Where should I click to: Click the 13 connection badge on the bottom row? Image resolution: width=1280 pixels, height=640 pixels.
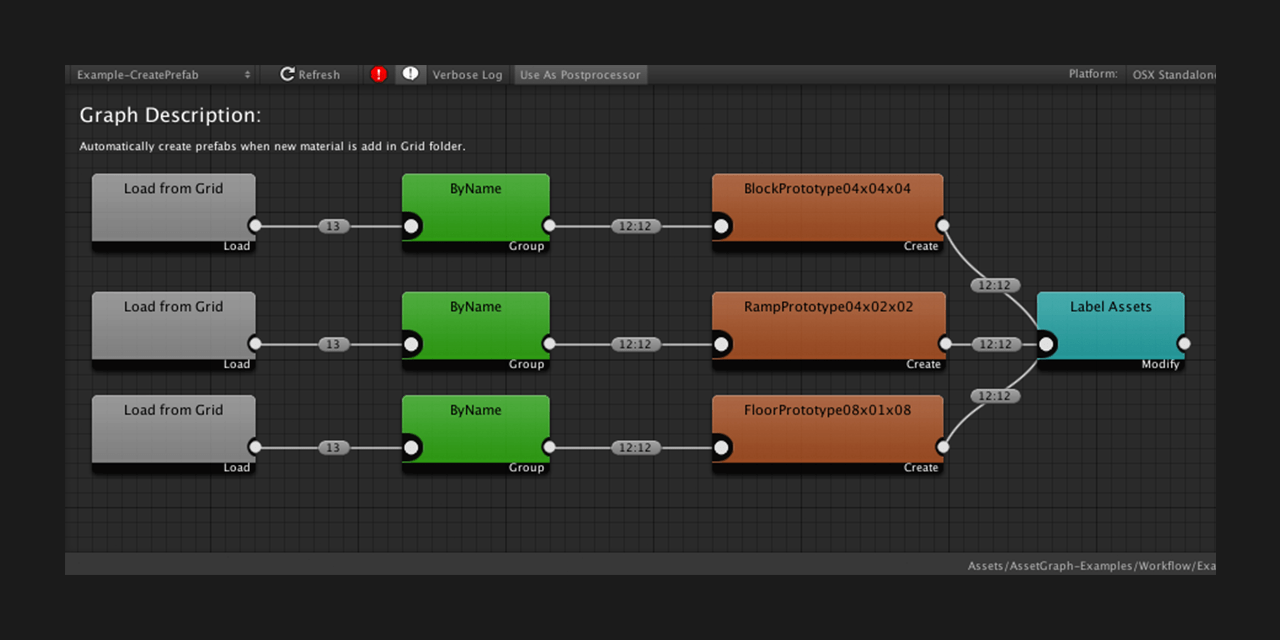tap(333, 448)
